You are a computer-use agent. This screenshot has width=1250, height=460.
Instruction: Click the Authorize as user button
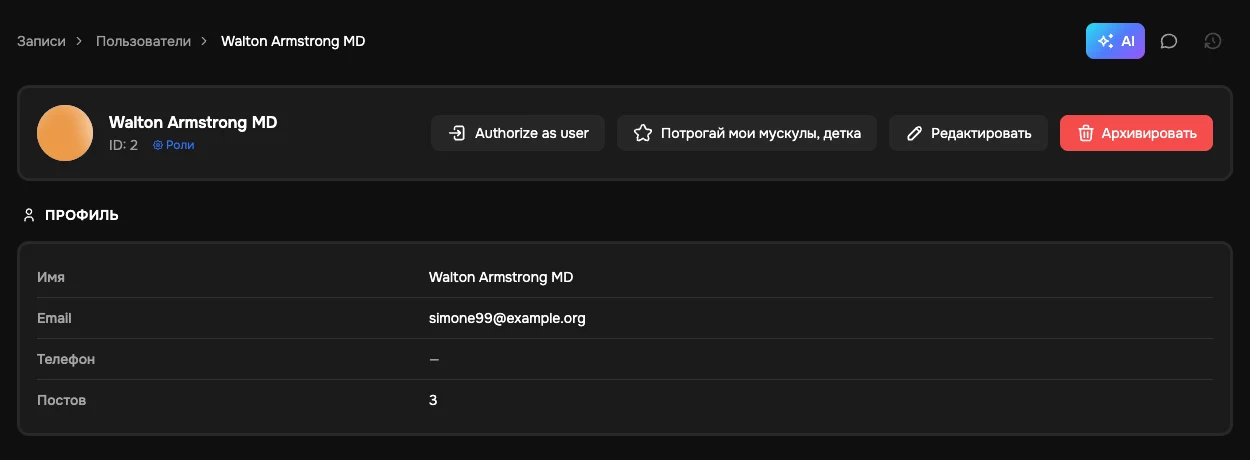point(518,133)
